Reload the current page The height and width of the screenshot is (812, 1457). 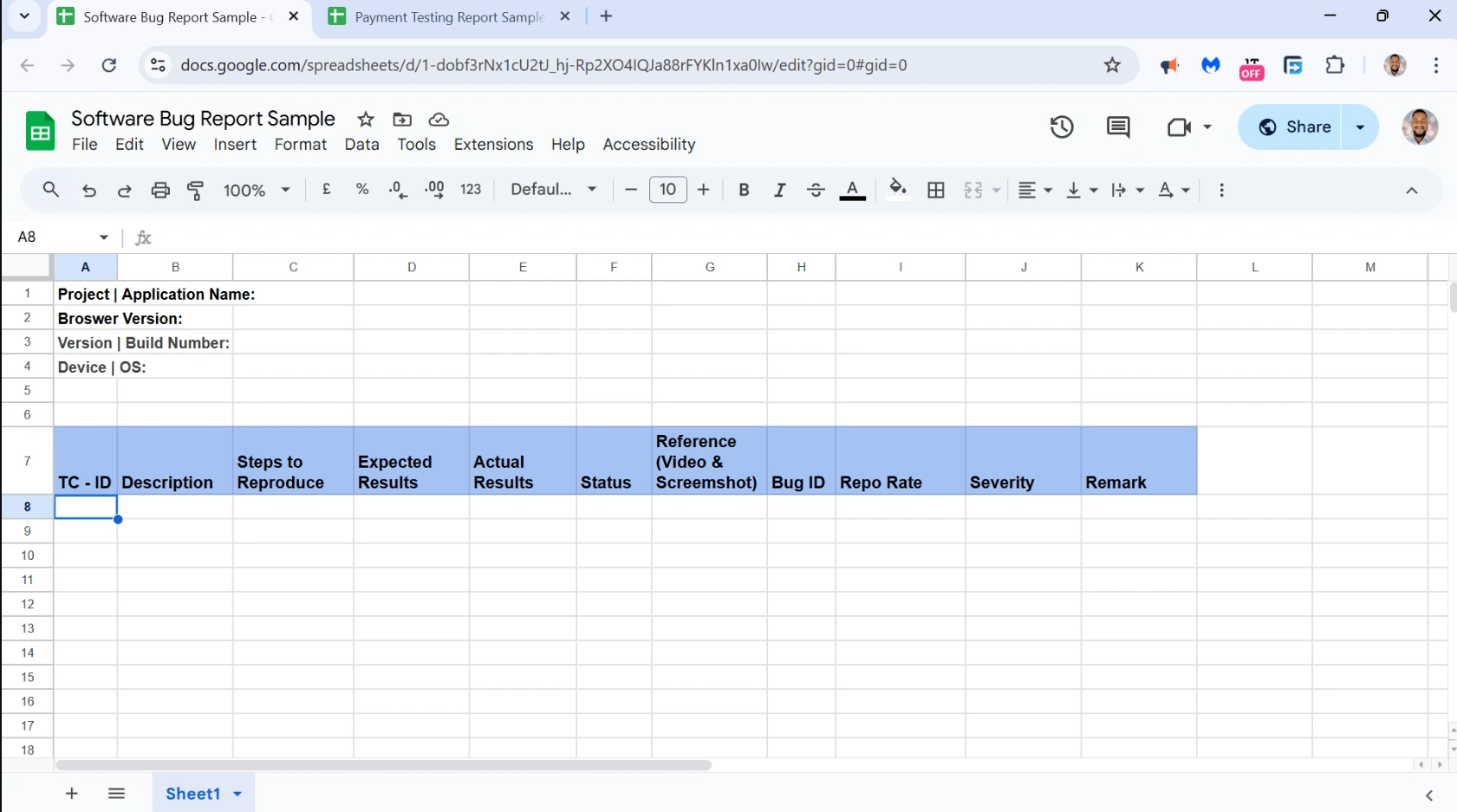(109, 65)
